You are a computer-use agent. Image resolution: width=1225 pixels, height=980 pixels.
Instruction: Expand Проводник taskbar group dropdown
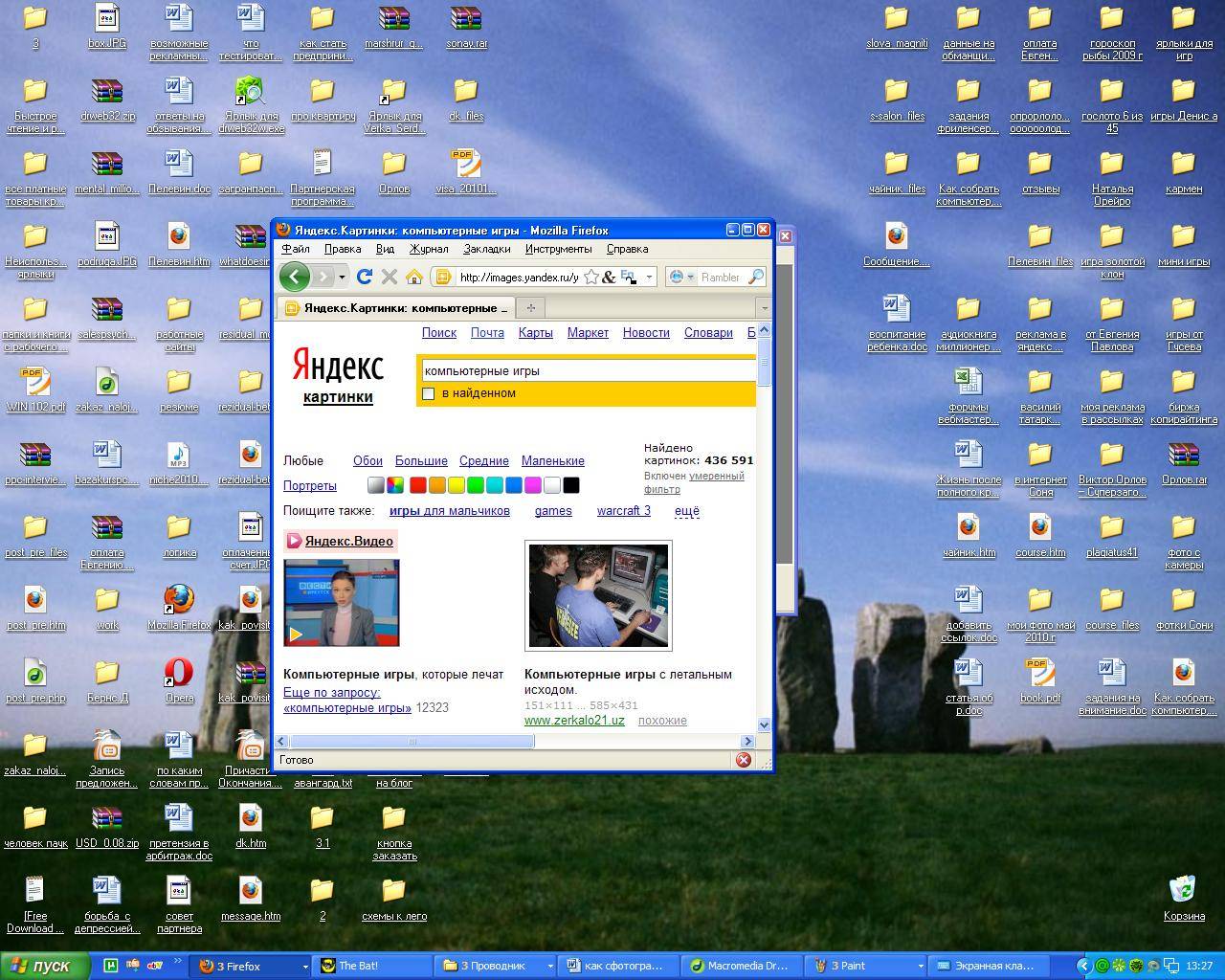(x=548, y=967)
